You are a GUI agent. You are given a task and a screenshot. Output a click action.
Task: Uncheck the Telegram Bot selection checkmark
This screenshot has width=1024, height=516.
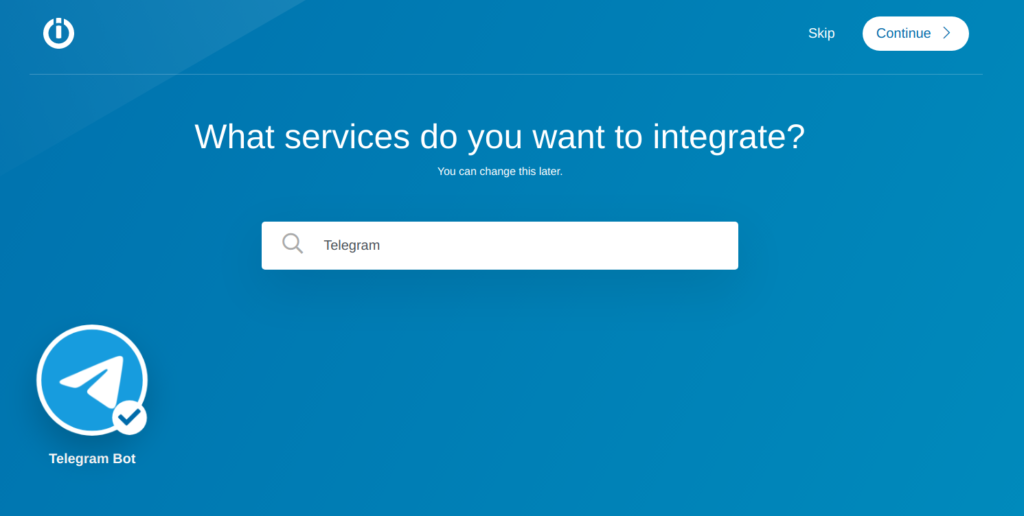[129, 417]
